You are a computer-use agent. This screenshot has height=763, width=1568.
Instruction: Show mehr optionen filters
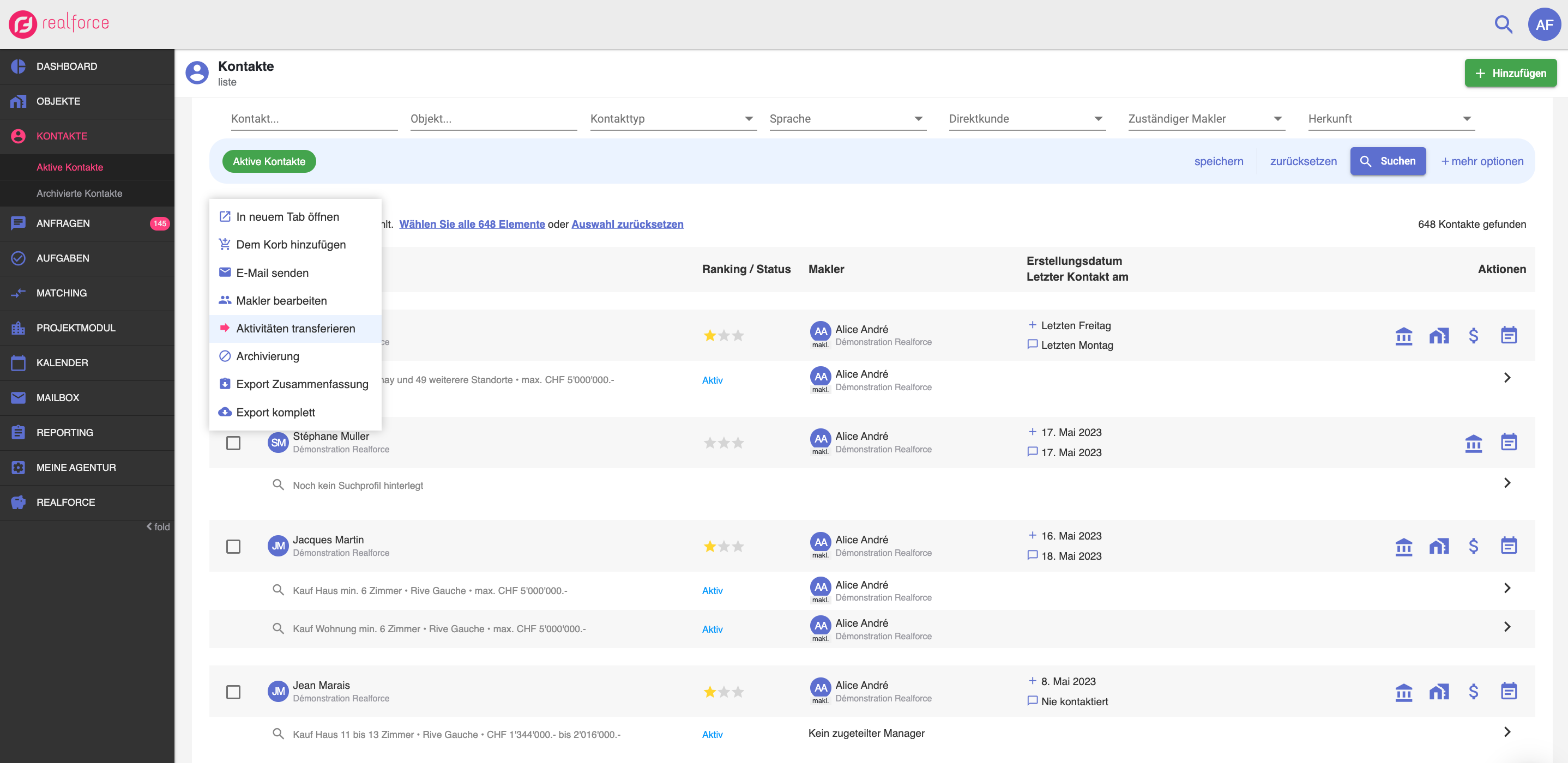point(1481,161)
